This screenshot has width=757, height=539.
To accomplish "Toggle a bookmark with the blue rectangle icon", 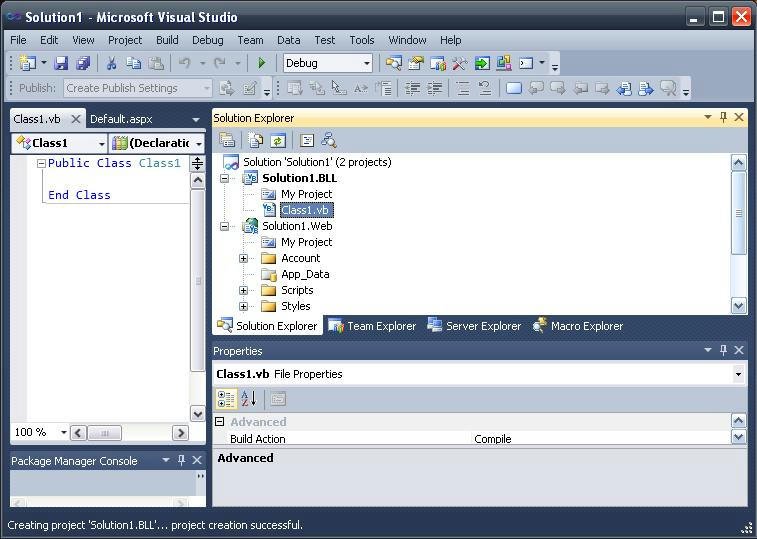I will [x=514, y=88].
